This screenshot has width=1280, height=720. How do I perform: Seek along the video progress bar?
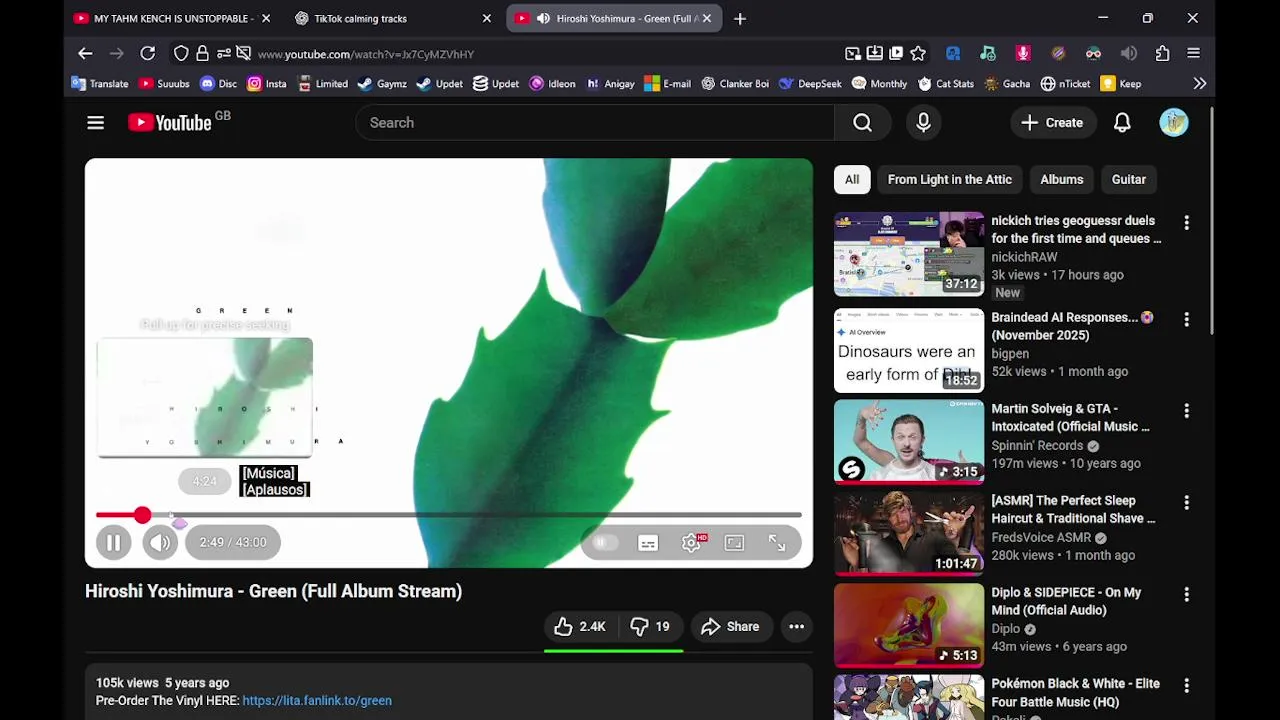449,515
